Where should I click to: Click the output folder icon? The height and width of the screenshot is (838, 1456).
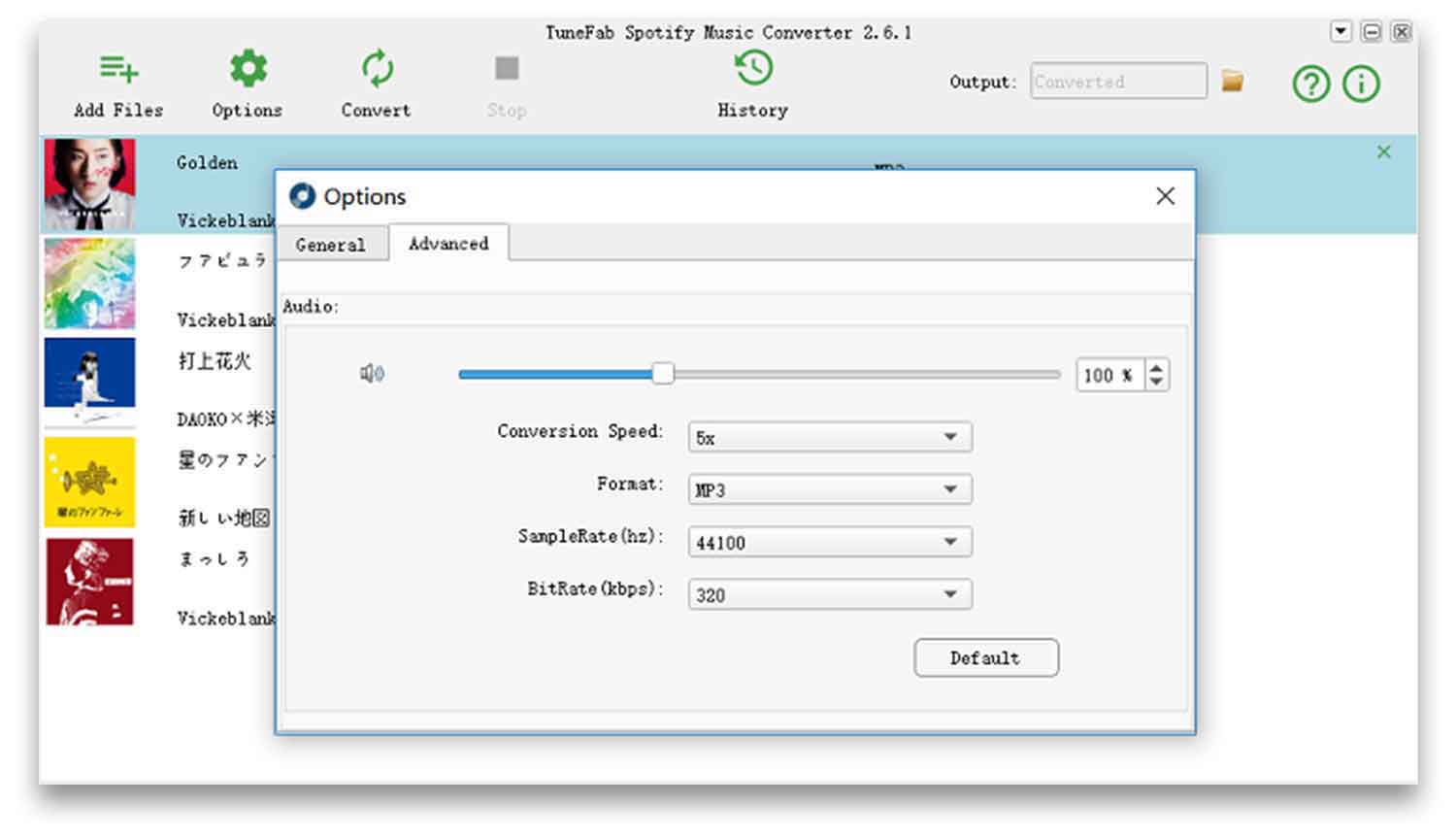point(1232,82)
